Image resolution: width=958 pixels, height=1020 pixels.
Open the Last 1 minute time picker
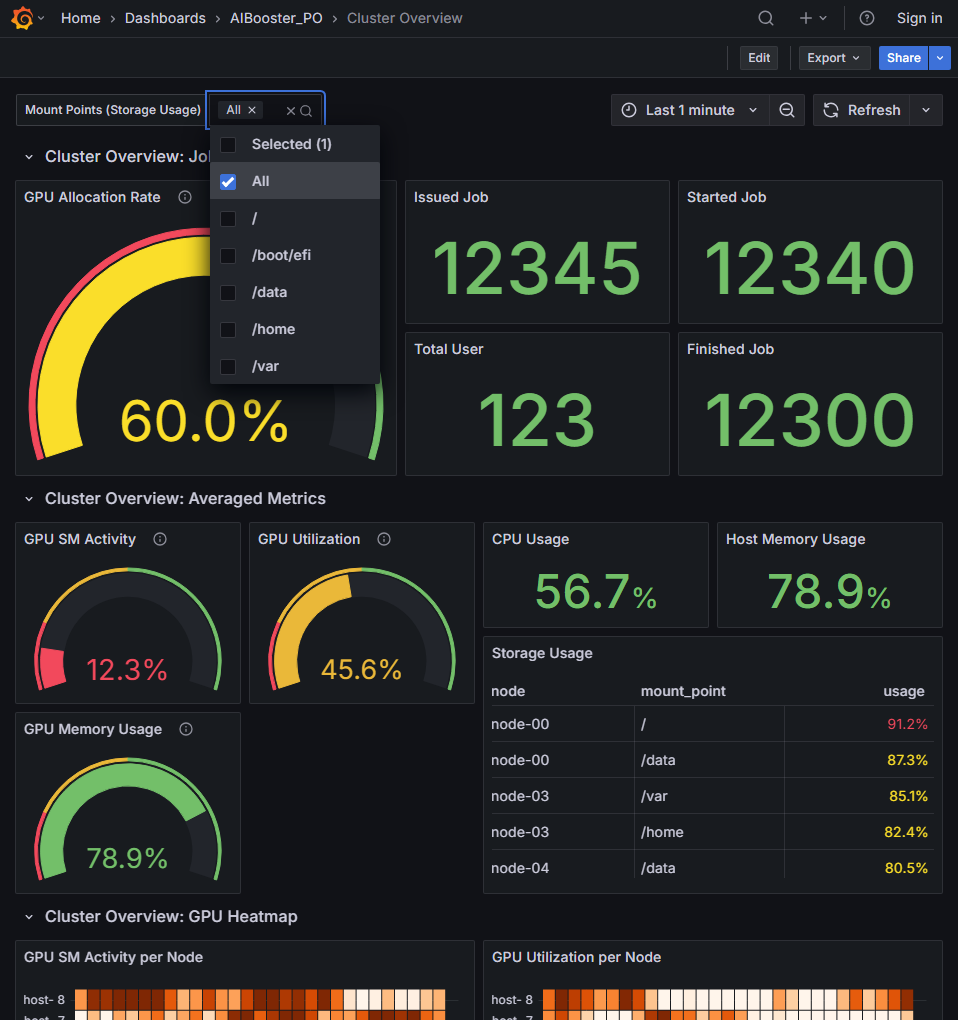690,110
